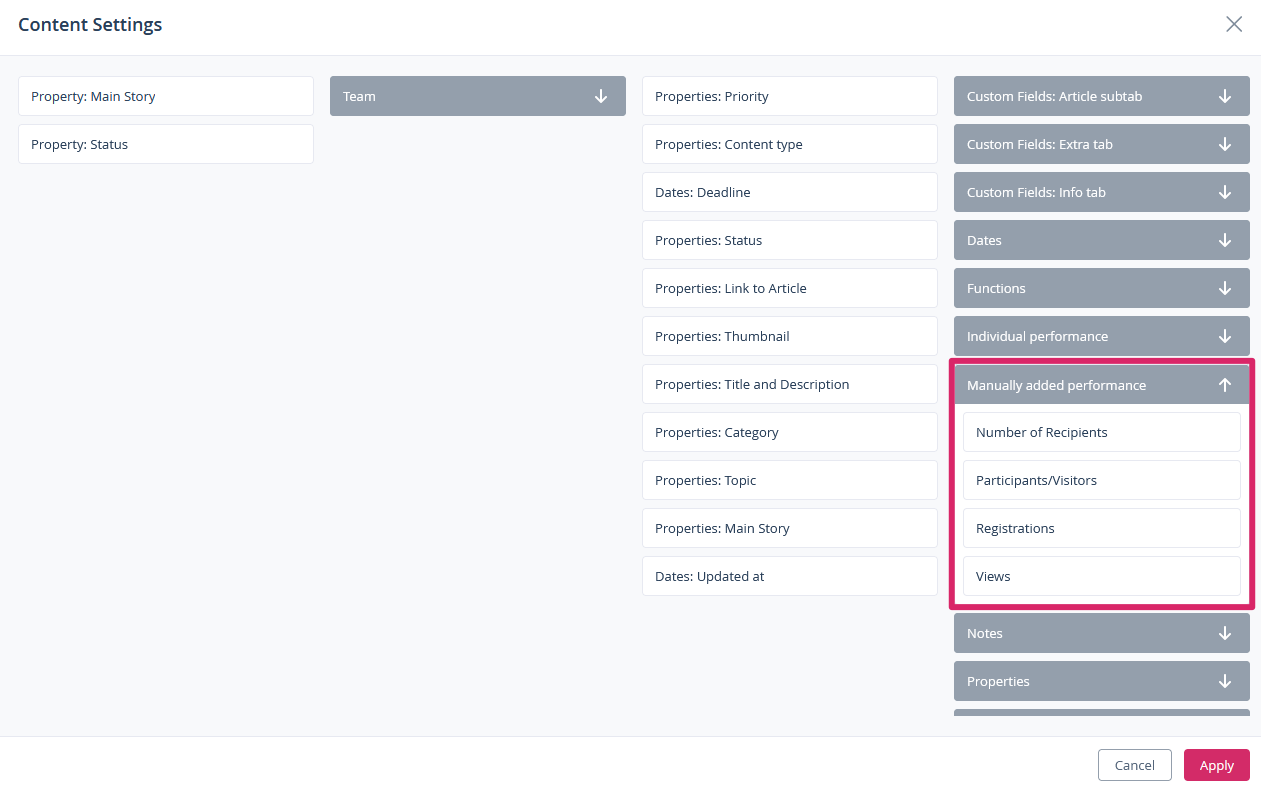Click the Cancel button
Image resolution: width=1261 pixels, height=786 pixels.
coord(1134,765)
